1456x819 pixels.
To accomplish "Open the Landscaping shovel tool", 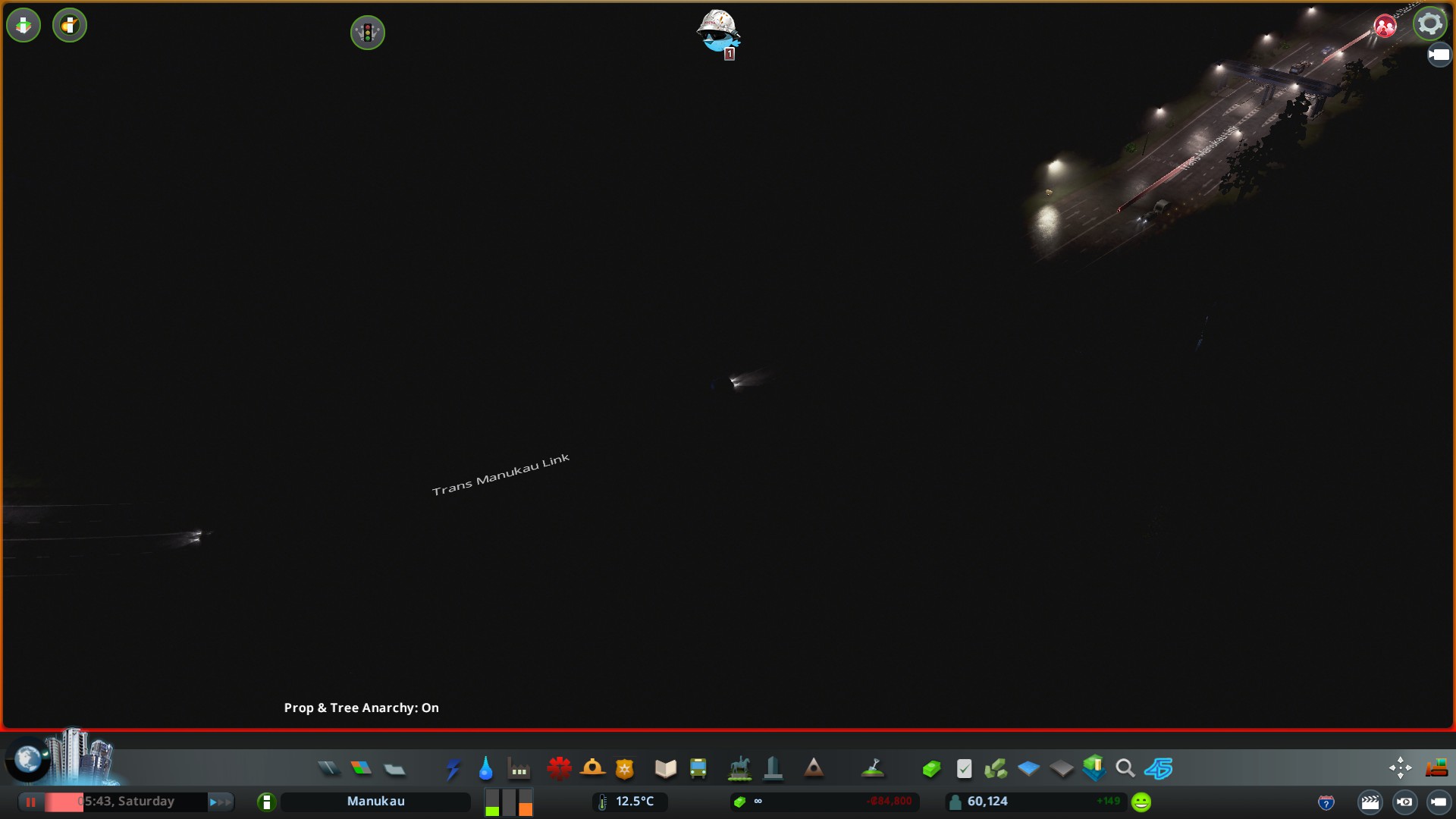I will (873, 769).
